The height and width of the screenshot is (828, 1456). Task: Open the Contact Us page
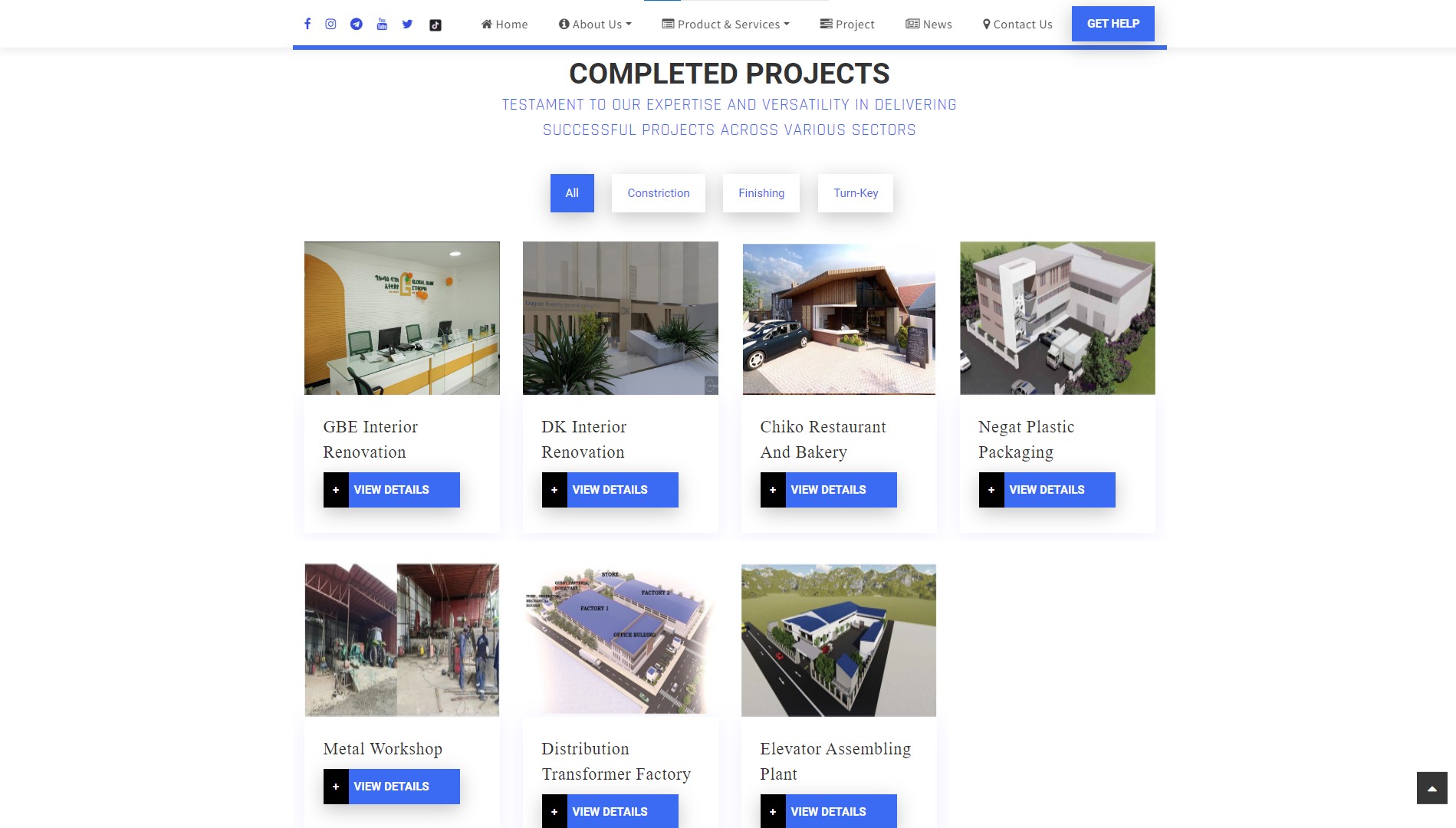click(x=1017, y=25)
